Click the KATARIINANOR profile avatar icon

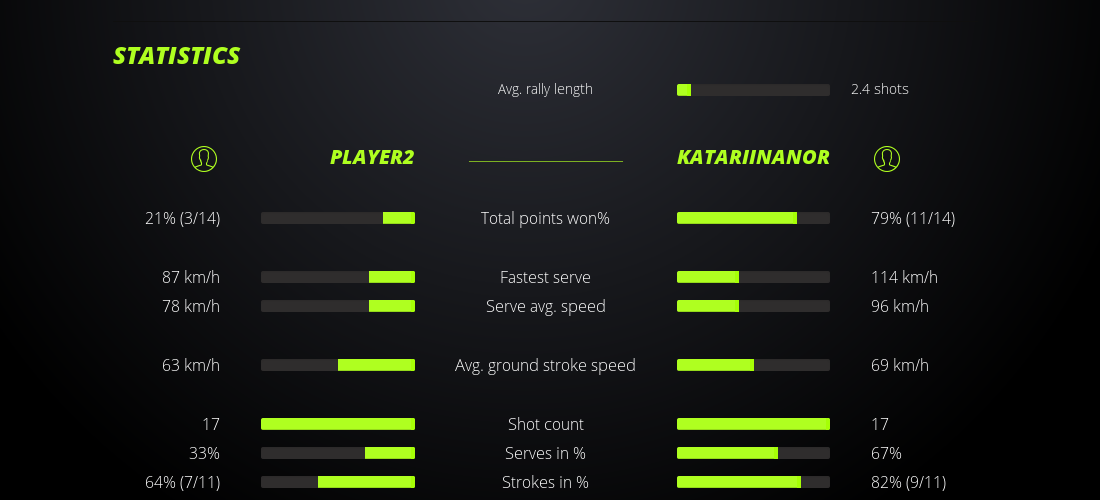[x=887, y=158]
